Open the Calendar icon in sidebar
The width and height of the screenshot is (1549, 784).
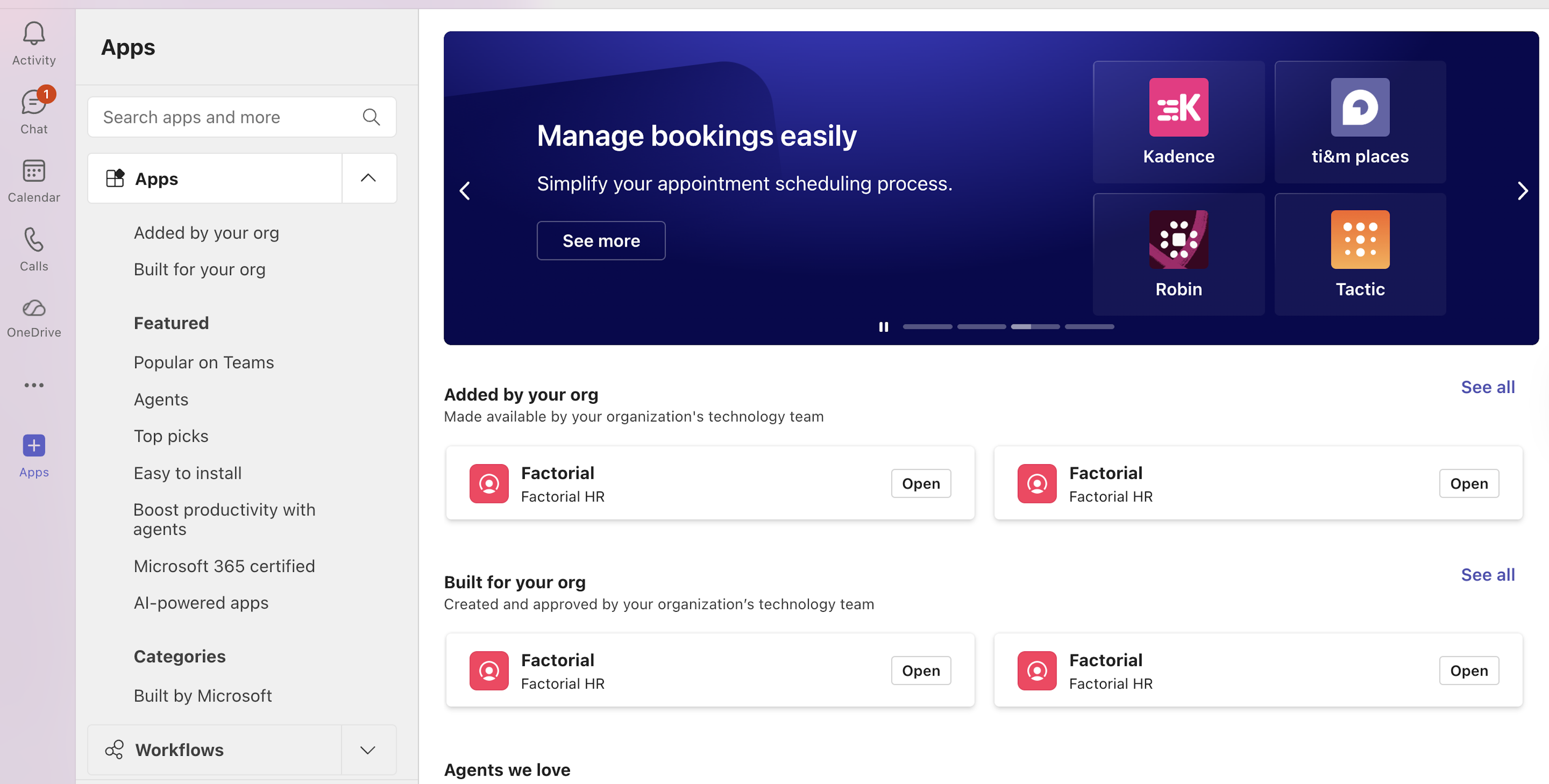(x=33, y=172)
